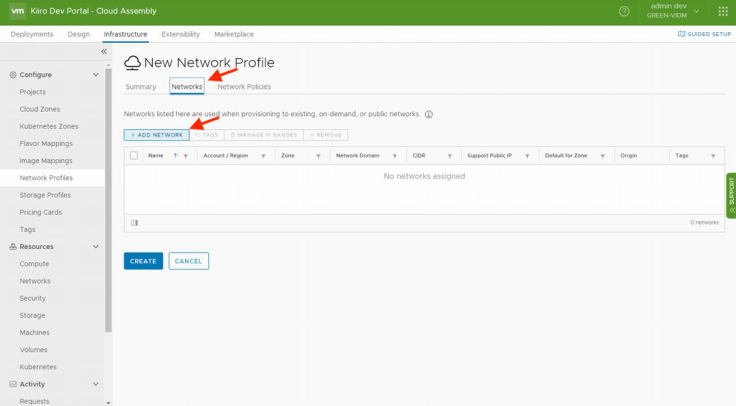Click the New Network Profile cloud icon
This screenshot has width=736, height=406.
pyautogui.click(x=132, y=62)
